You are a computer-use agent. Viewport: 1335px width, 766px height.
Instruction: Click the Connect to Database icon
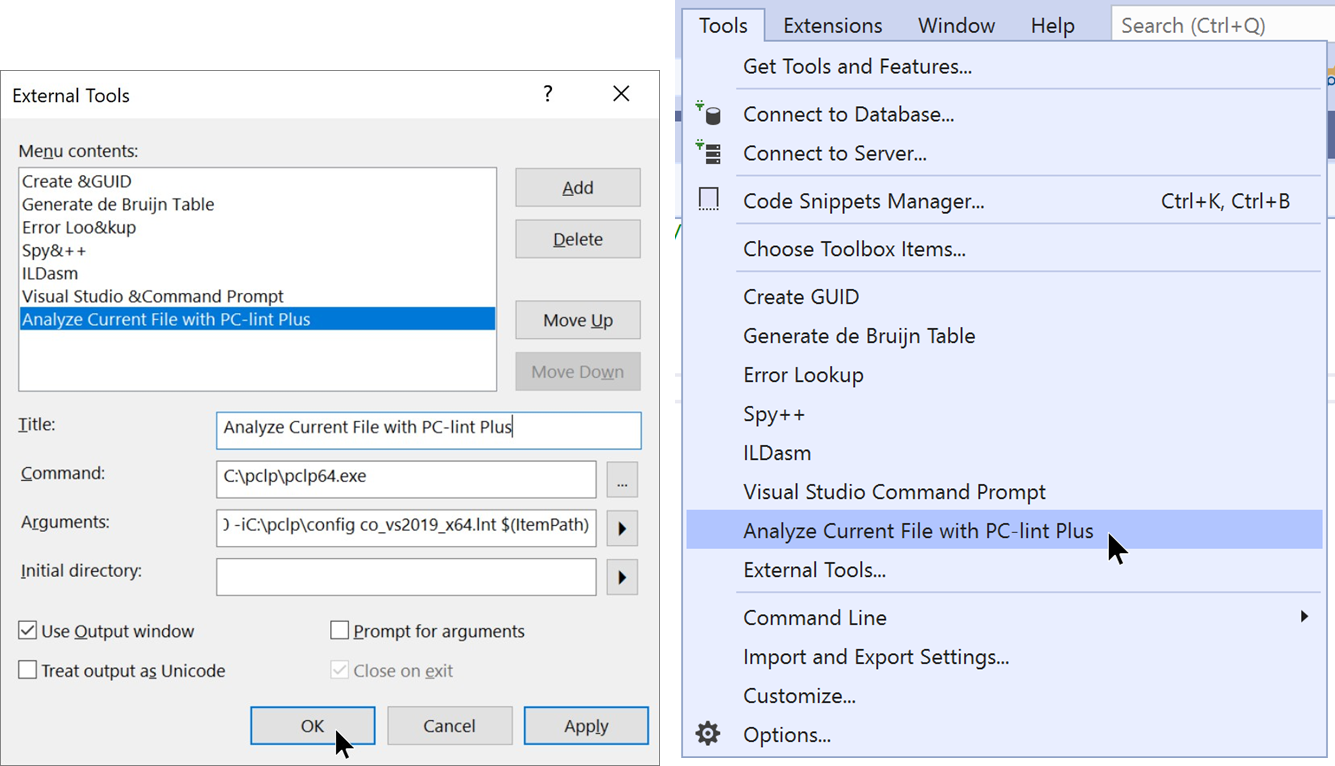(709, 114)
